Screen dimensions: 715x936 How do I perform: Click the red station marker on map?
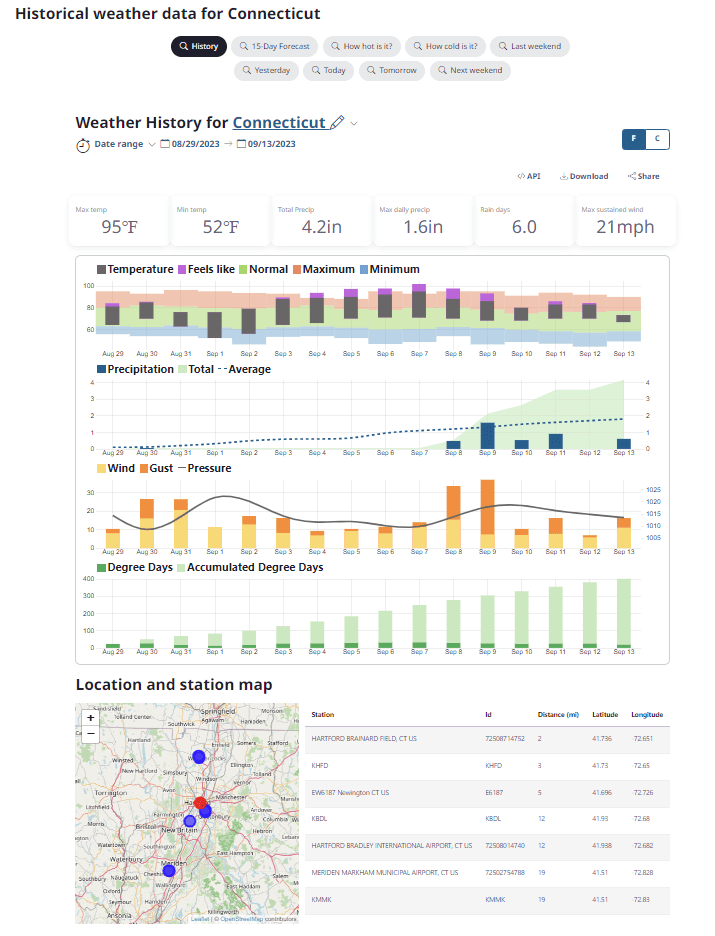(200, 803)
